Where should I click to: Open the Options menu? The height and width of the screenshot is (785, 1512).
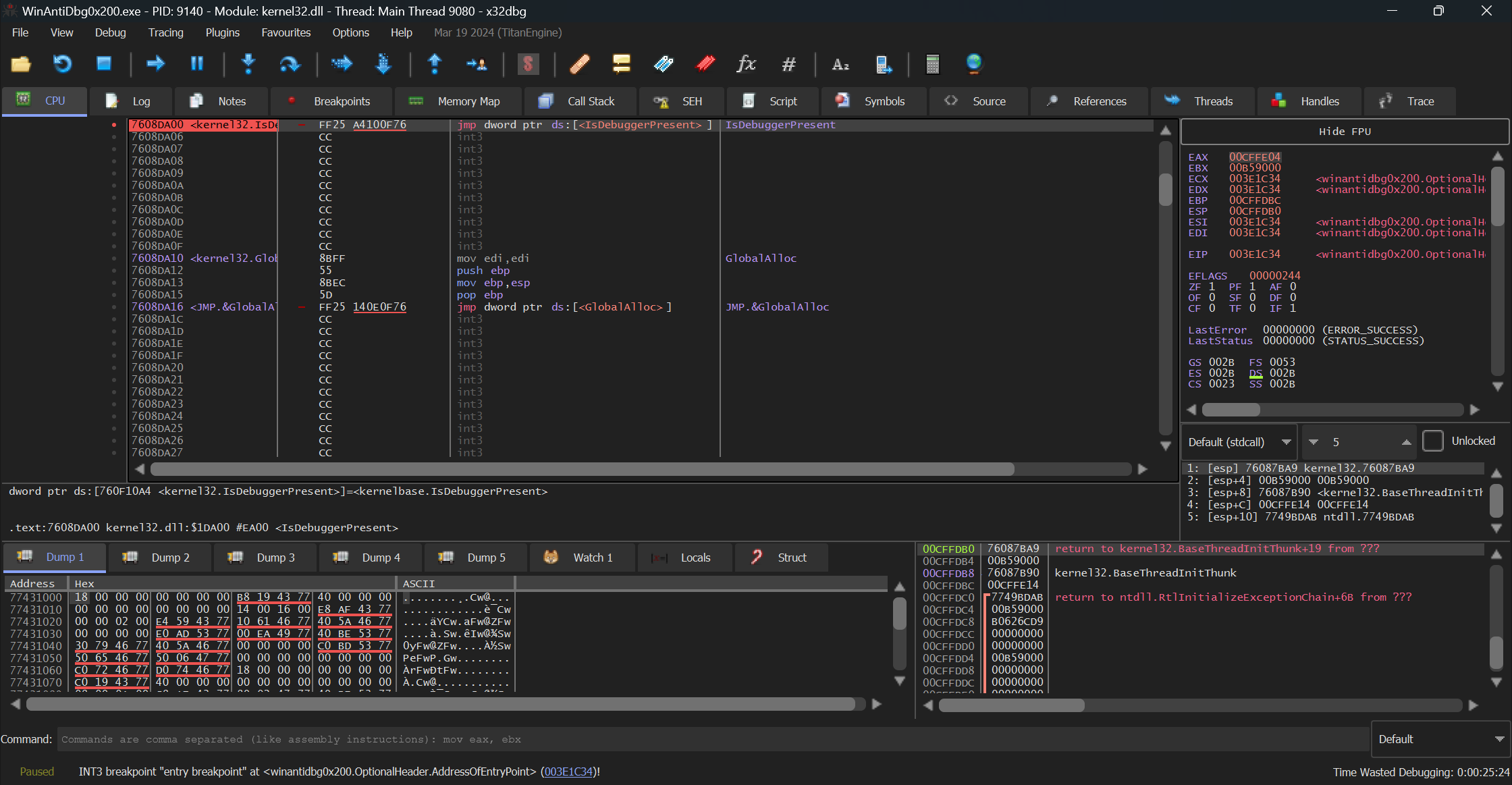[x=351, y=32]
